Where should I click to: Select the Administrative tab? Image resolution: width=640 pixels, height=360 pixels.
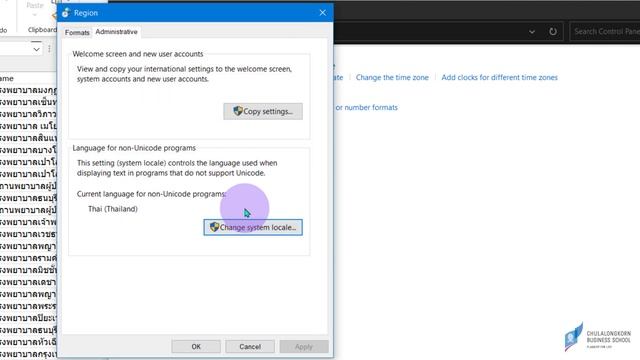pos(117,32)
